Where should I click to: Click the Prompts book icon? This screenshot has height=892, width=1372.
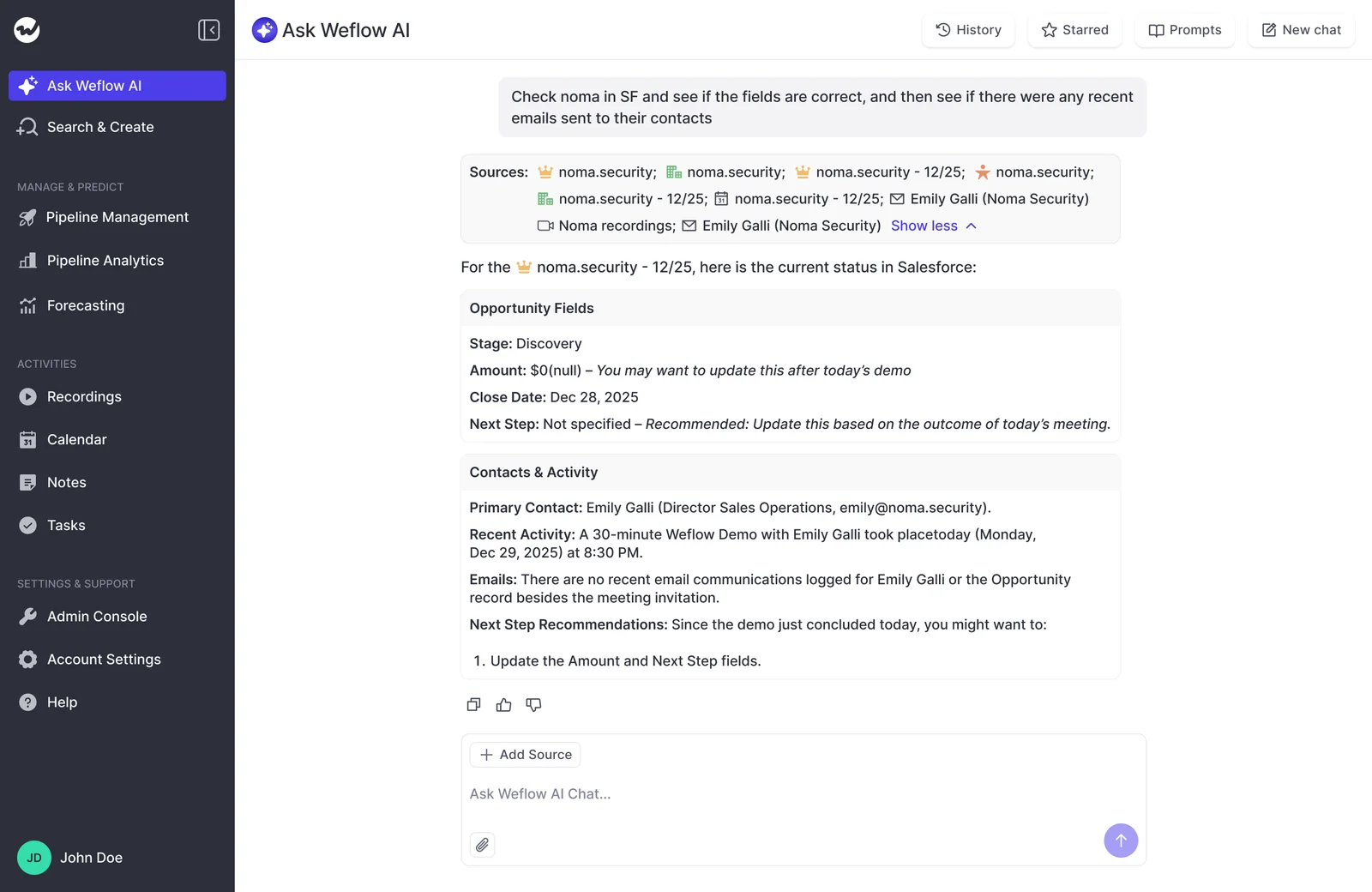(1156, 30)
